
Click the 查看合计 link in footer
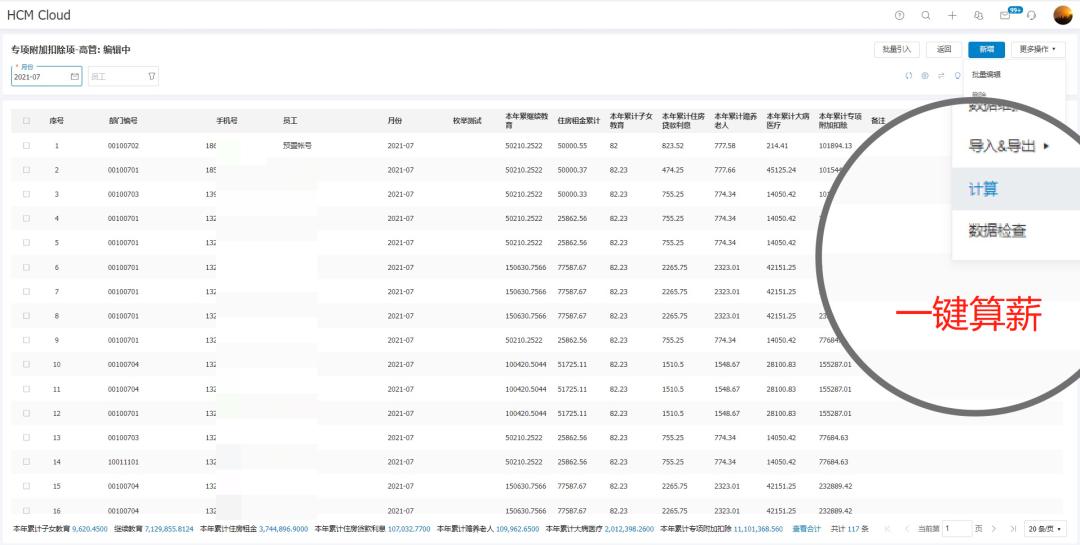pos(807,529)
